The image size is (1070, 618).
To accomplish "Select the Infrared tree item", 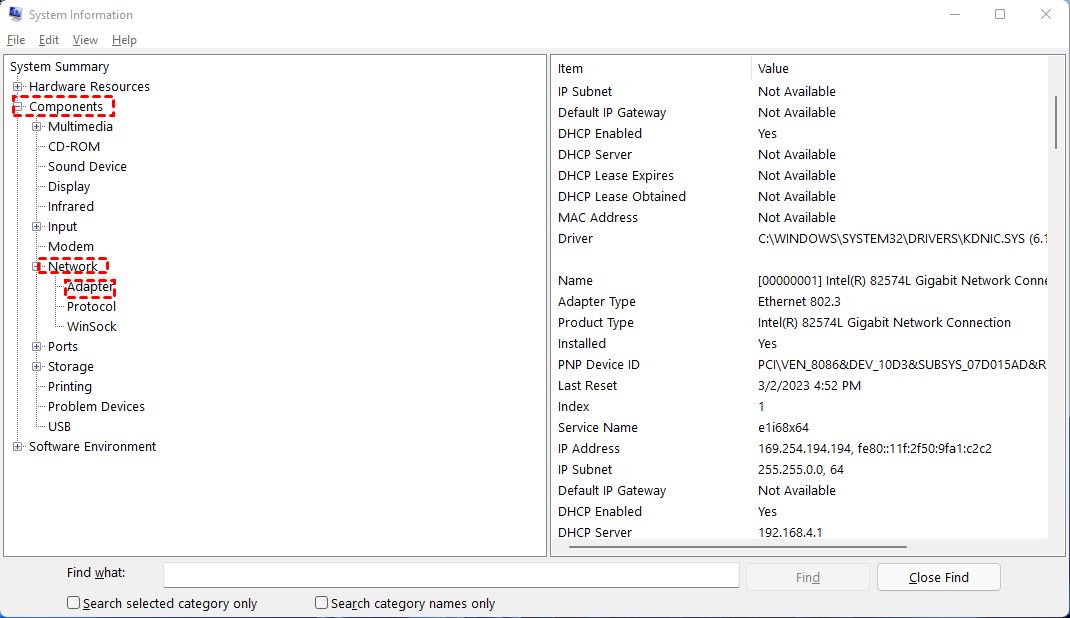I will (71, 207).
